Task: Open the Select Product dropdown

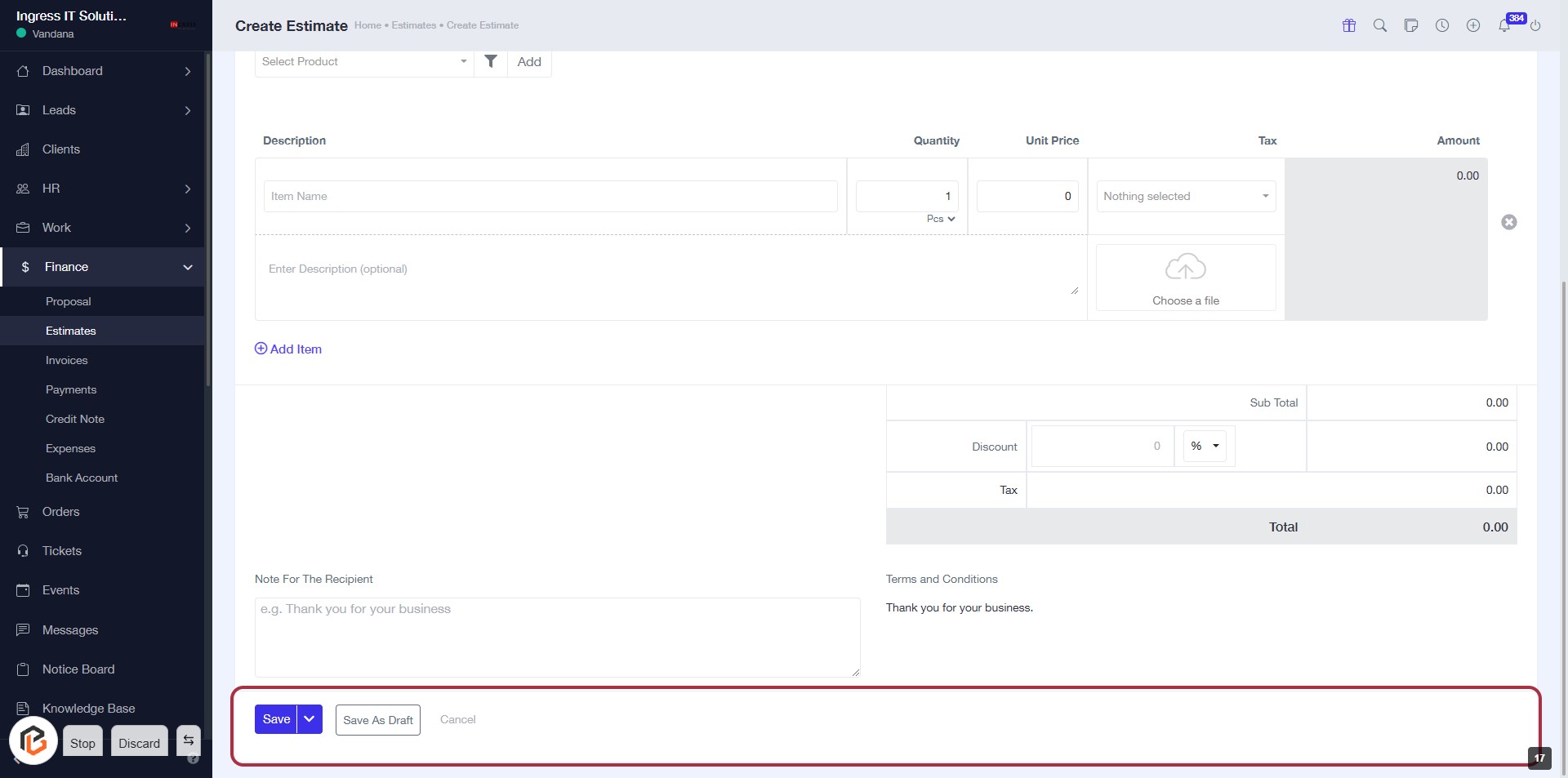Action: tap(363, 61)
